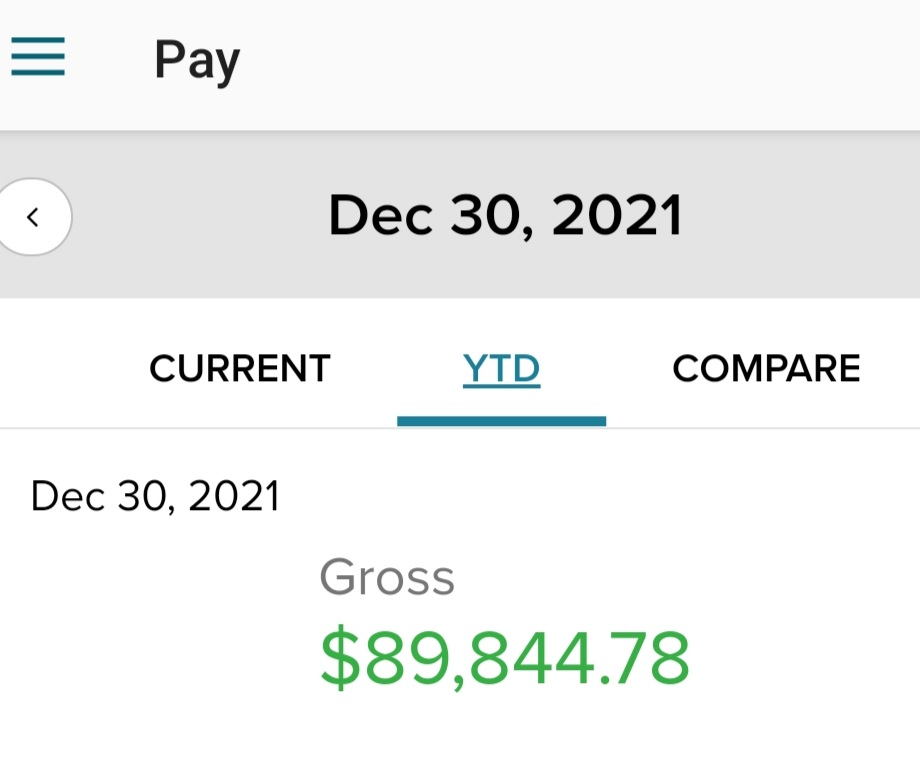Viewport: 920px width, 780px height.
Task: Click the blue underline indicator beneath YTD
Action: [x=502, y=421]
